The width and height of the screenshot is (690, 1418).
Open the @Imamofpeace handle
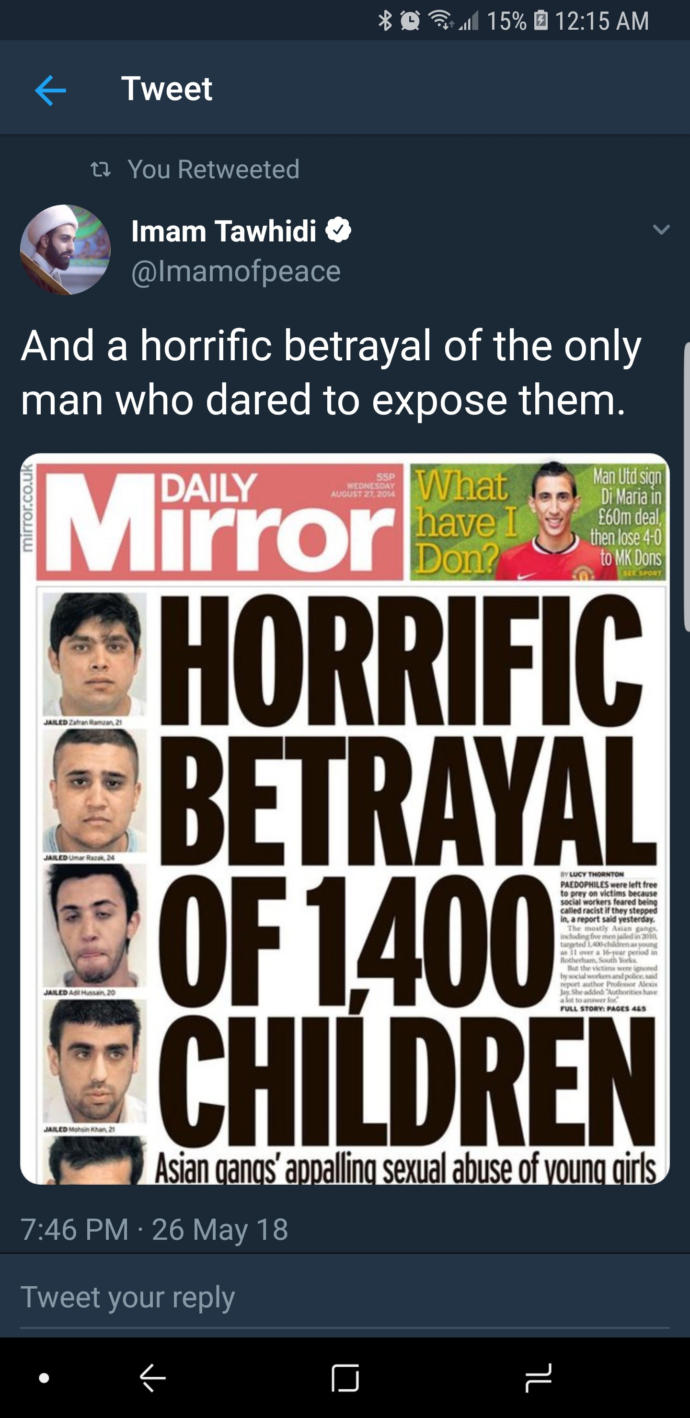click(x=236, y=271)
